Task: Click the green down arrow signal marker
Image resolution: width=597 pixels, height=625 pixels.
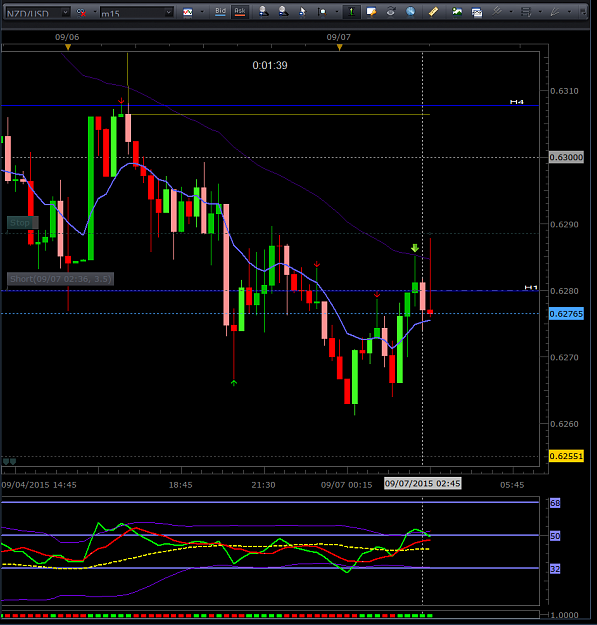Action: pos(415,248)
